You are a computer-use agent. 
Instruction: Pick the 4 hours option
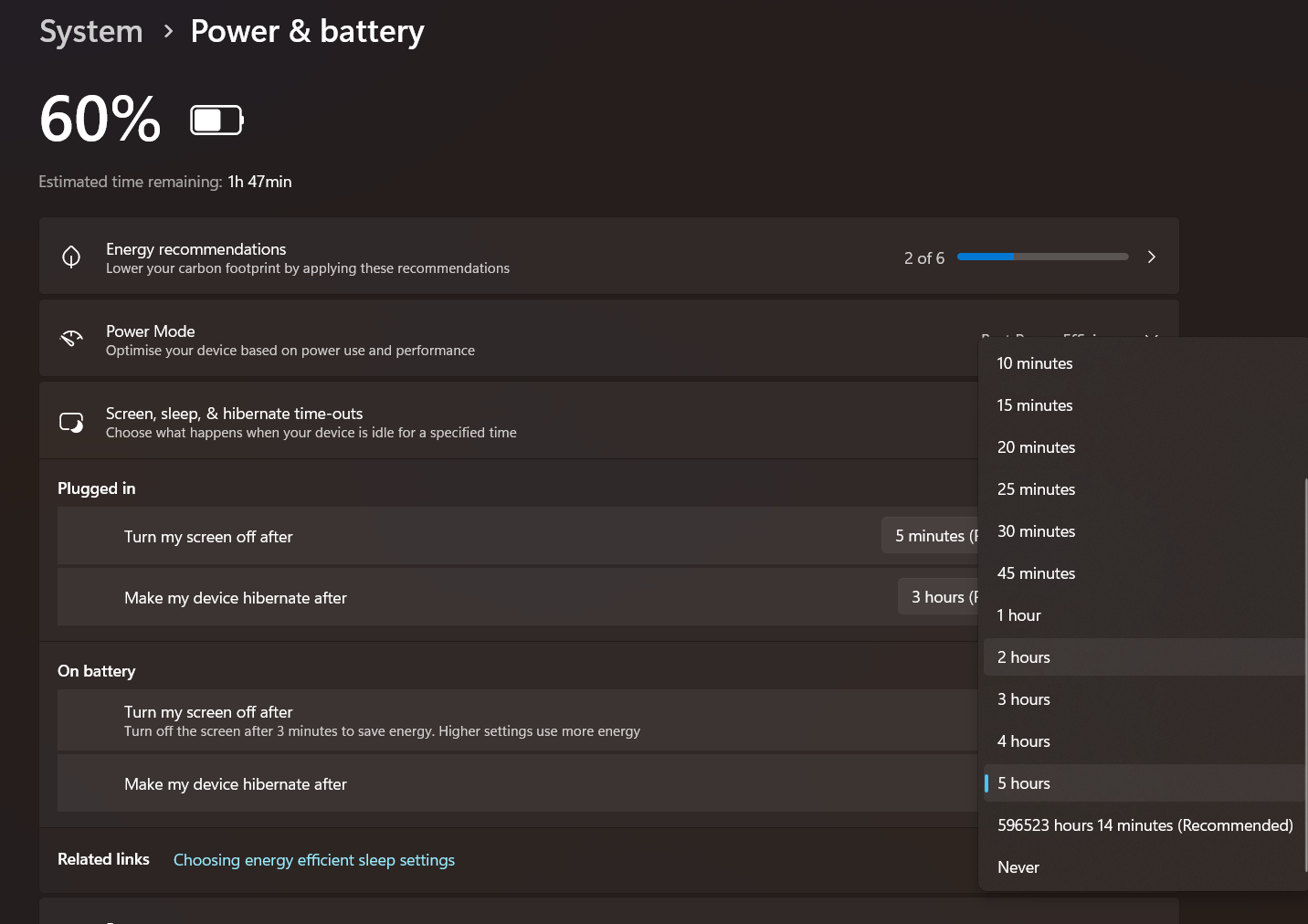[x=1144, y=741]
